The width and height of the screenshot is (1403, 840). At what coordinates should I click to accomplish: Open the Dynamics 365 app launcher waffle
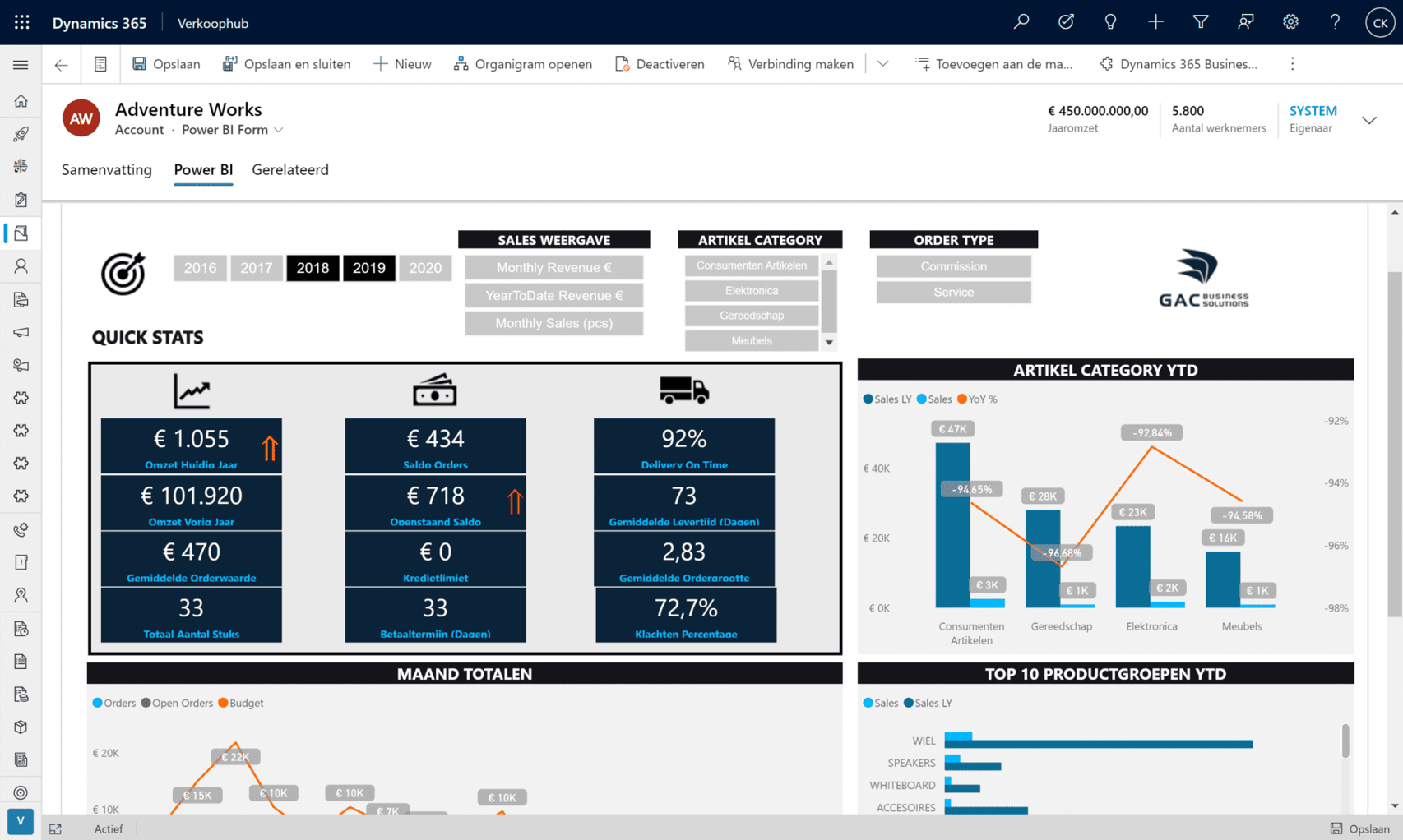click(22, 22)
